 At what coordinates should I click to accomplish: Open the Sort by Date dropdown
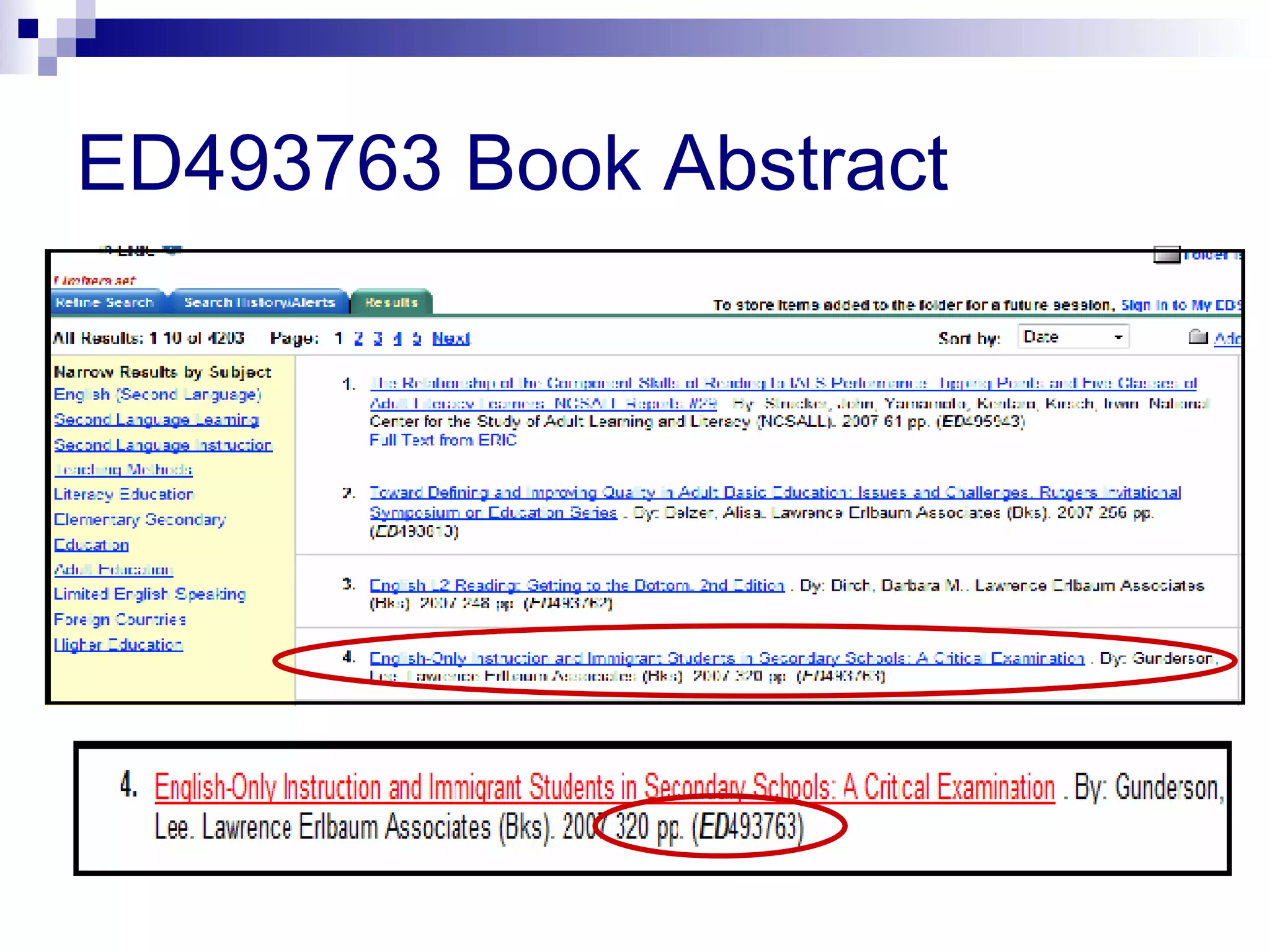(1073, 337)
